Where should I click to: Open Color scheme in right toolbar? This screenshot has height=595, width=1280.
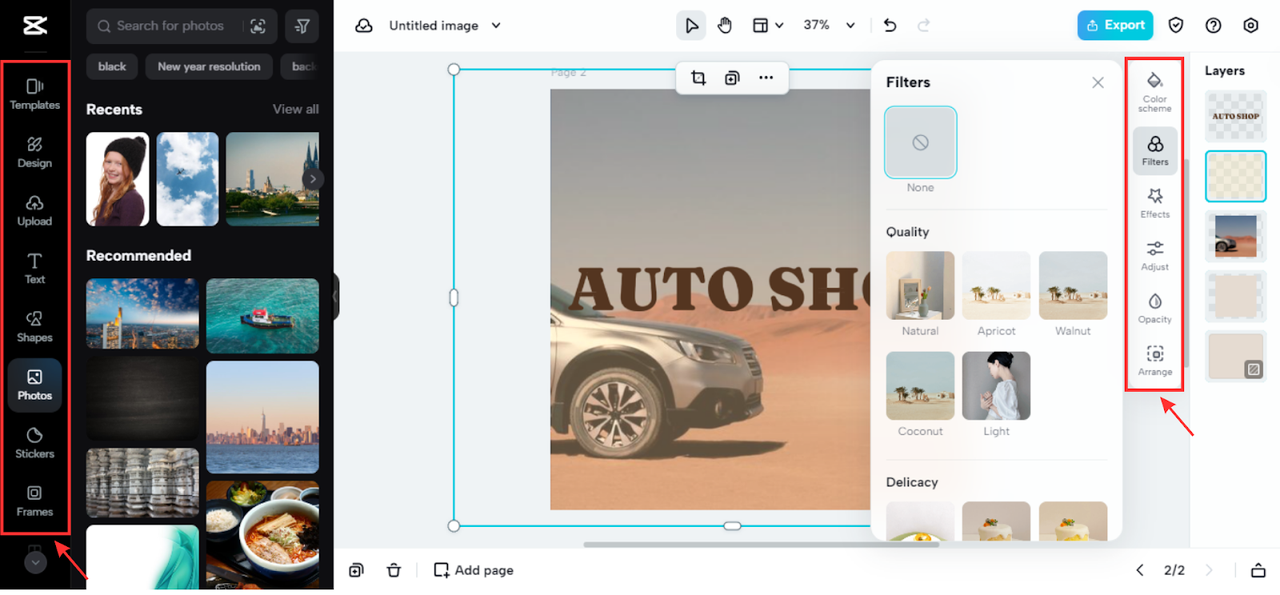1155,91
